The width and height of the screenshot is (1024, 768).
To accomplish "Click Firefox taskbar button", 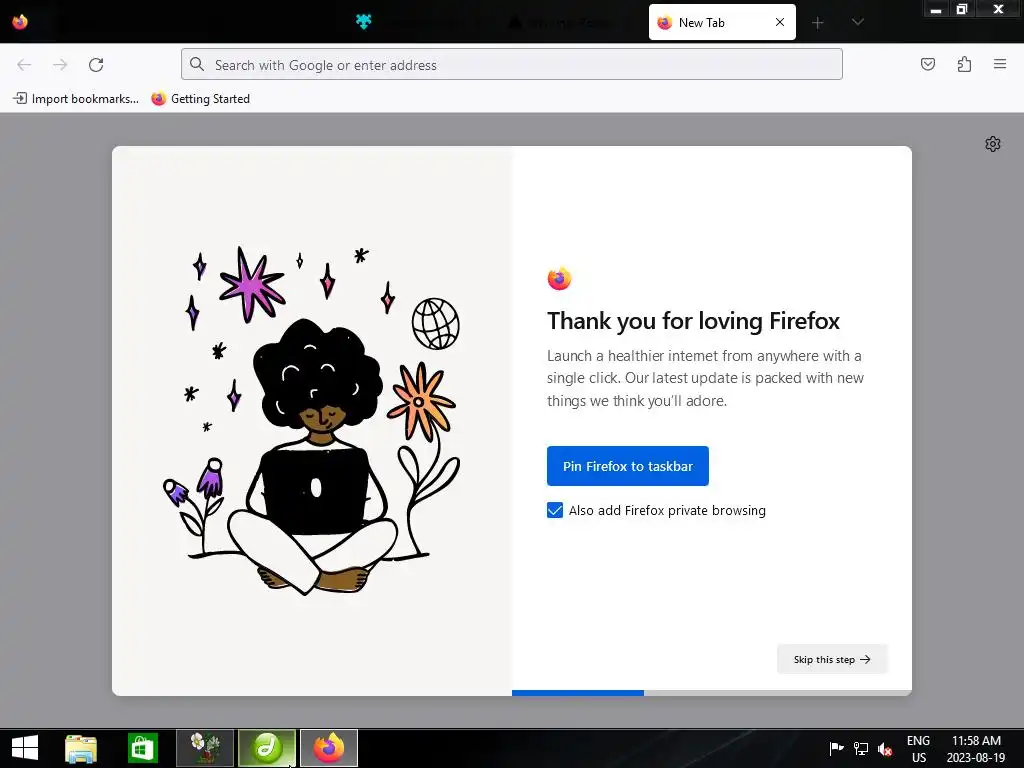I will pyautogui.click(x=329, y=748).
